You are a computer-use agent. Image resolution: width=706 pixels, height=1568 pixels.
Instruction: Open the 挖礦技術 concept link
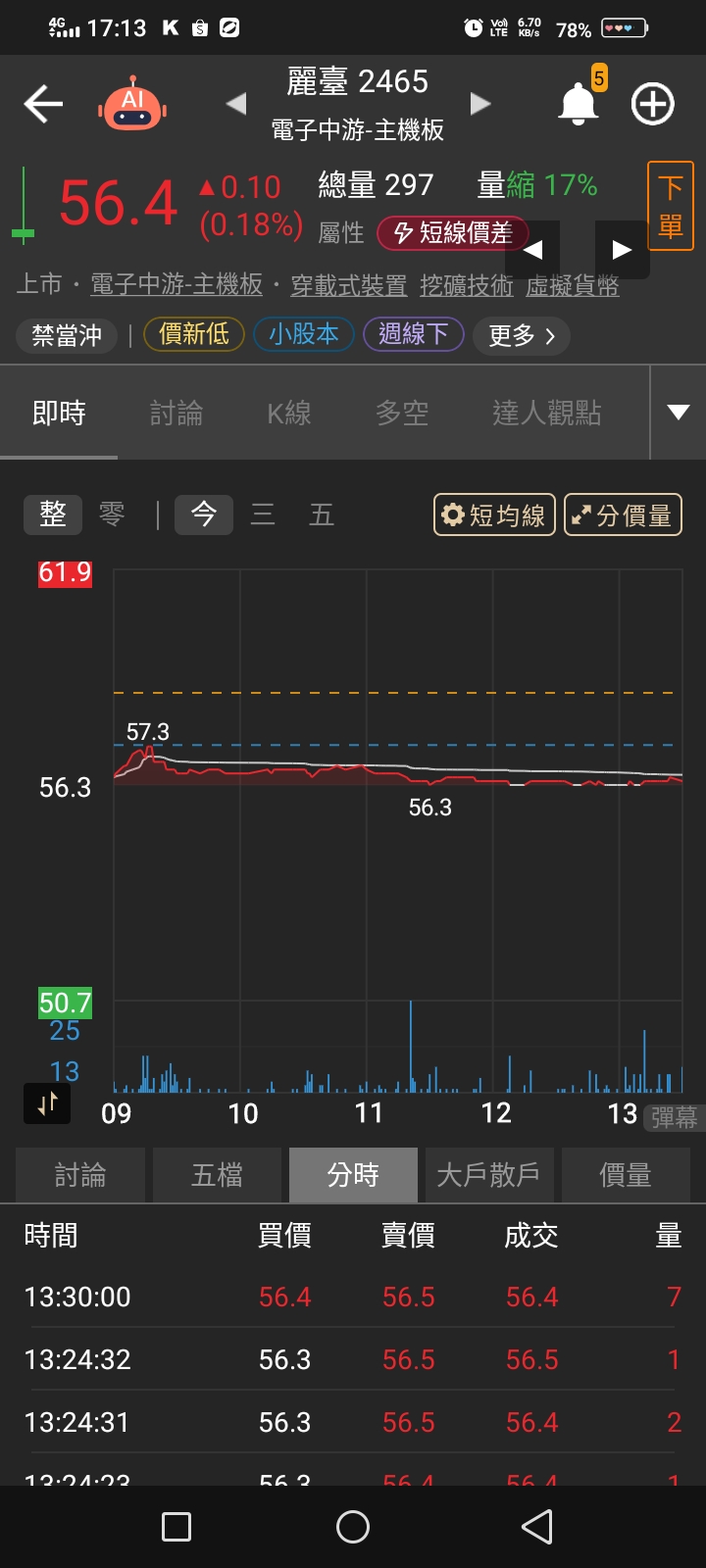(467, 285)
